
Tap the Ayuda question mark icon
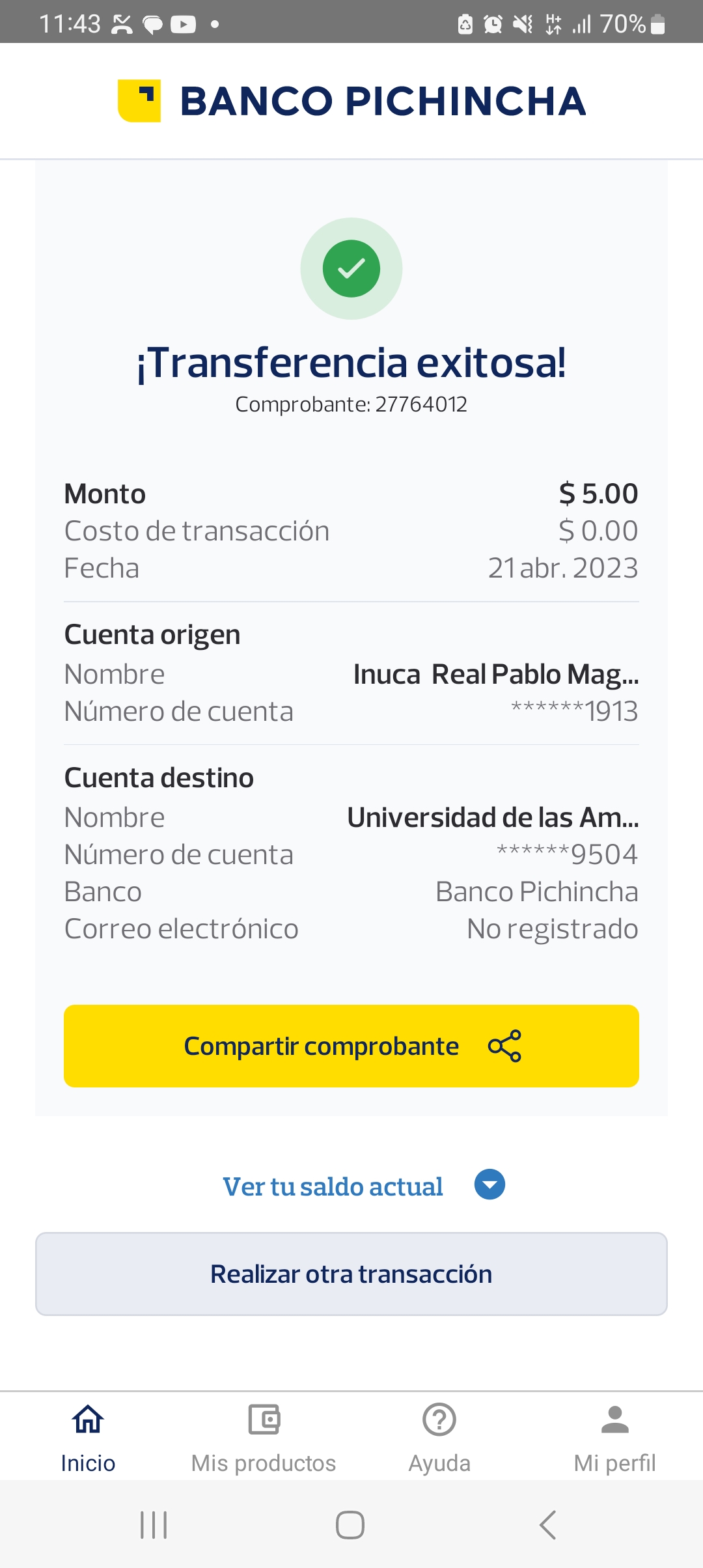coord(439,1420)
